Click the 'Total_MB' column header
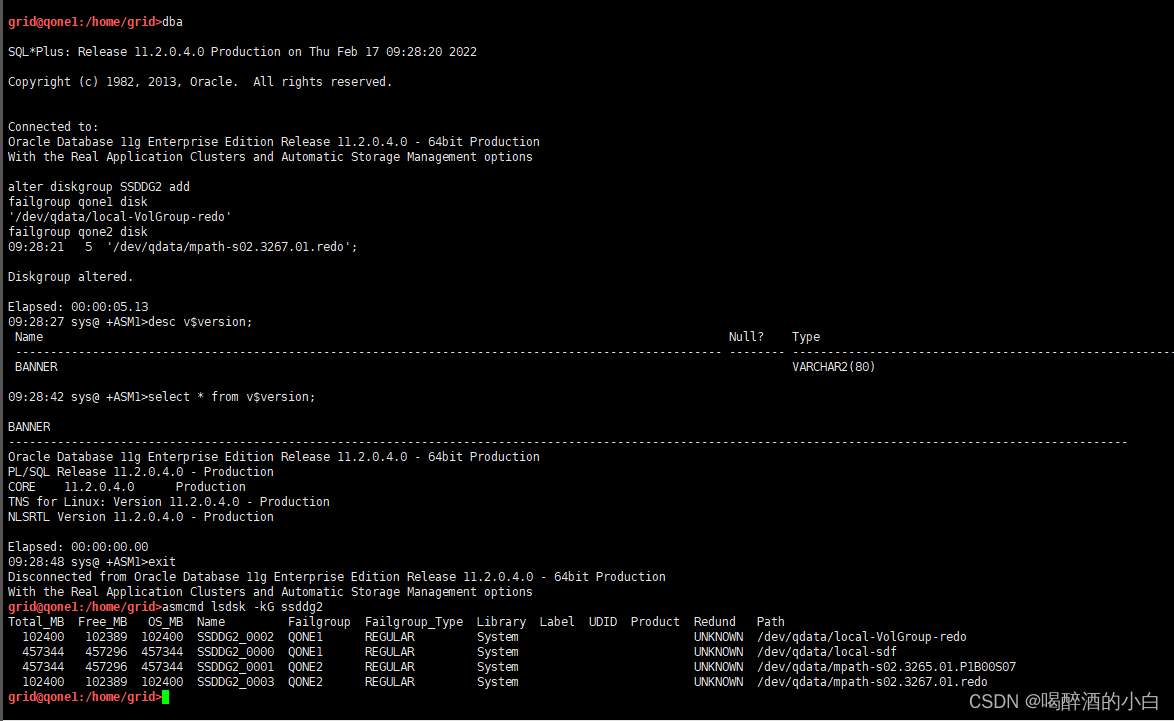Screen dimensions: 1174x721 coord(36,621)
